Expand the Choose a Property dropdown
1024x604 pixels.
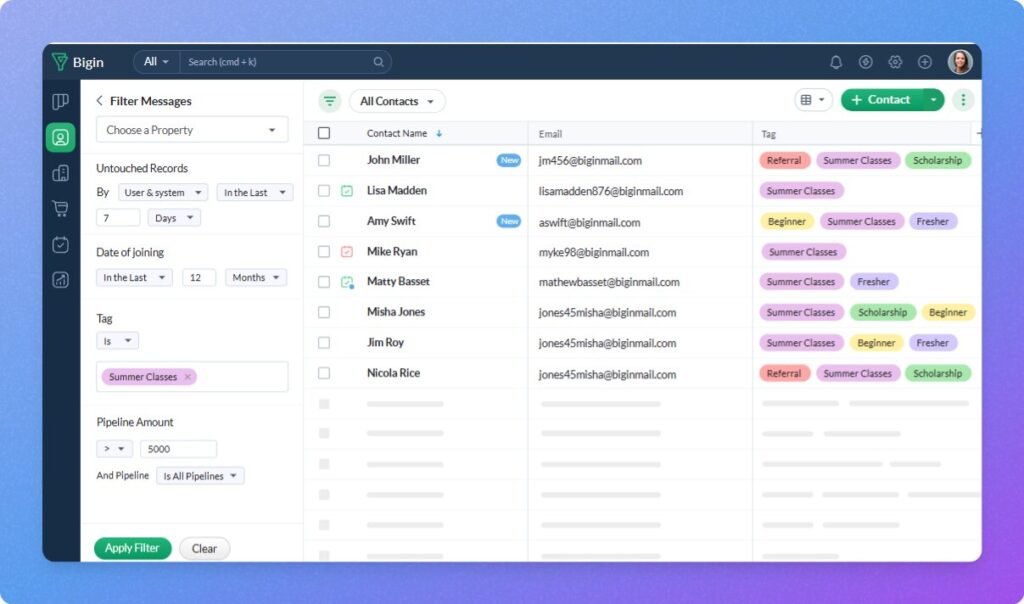[x=192, y=130]
